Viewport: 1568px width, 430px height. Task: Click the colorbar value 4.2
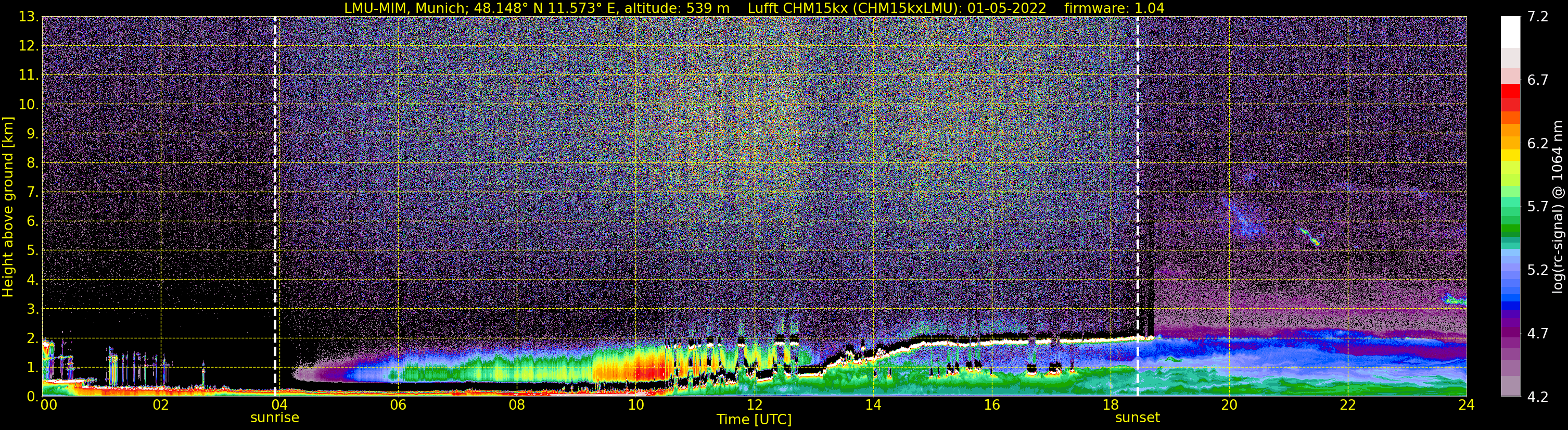pos(1538,397)
